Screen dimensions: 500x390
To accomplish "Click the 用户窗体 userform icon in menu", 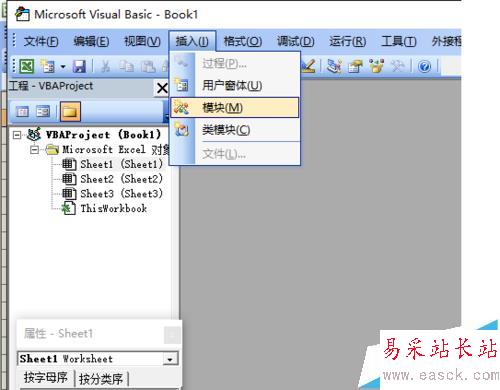I will pyautogui.click(x=182, y=85).
